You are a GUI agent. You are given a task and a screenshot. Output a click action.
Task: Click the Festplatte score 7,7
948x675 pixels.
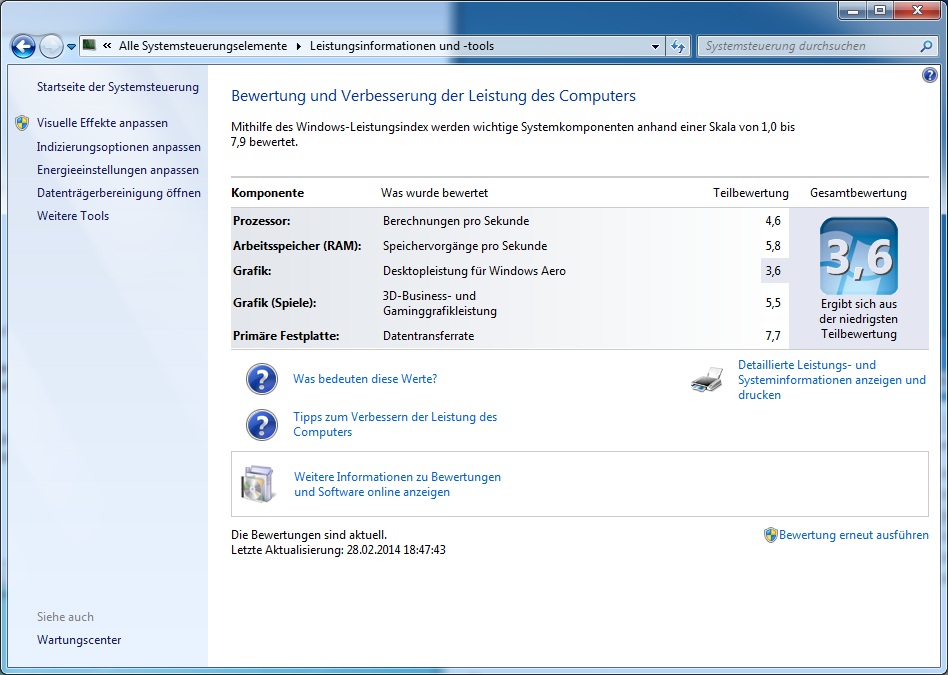(773, 336)
